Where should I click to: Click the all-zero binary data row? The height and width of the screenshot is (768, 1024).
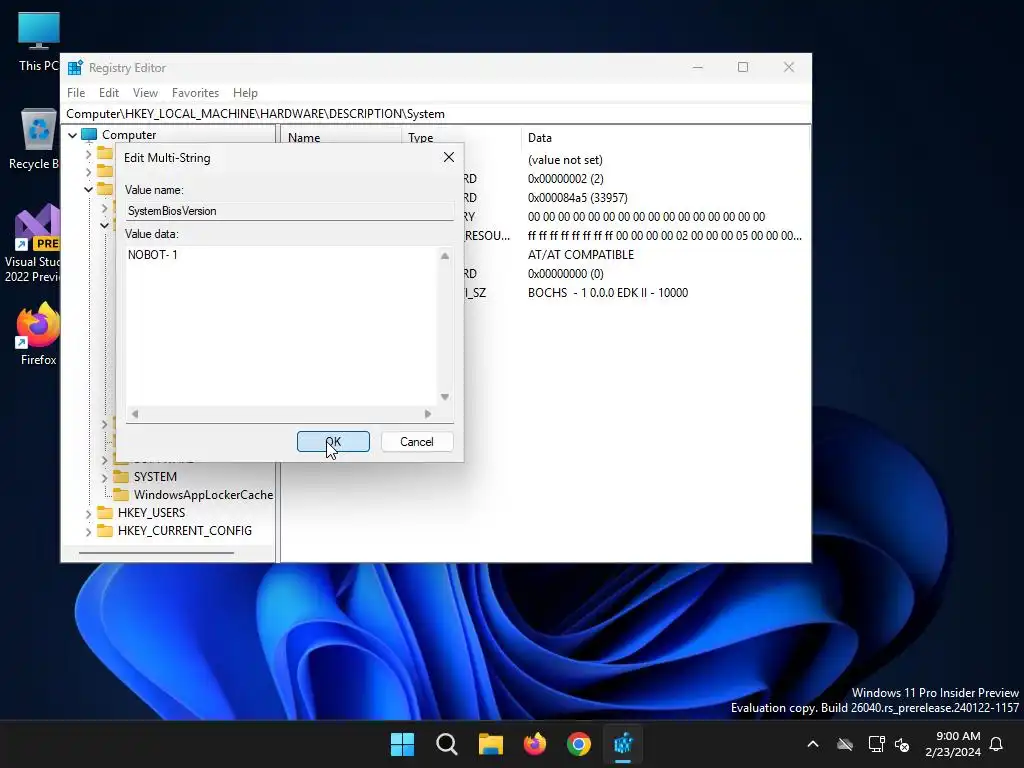[x=646, y=217]
